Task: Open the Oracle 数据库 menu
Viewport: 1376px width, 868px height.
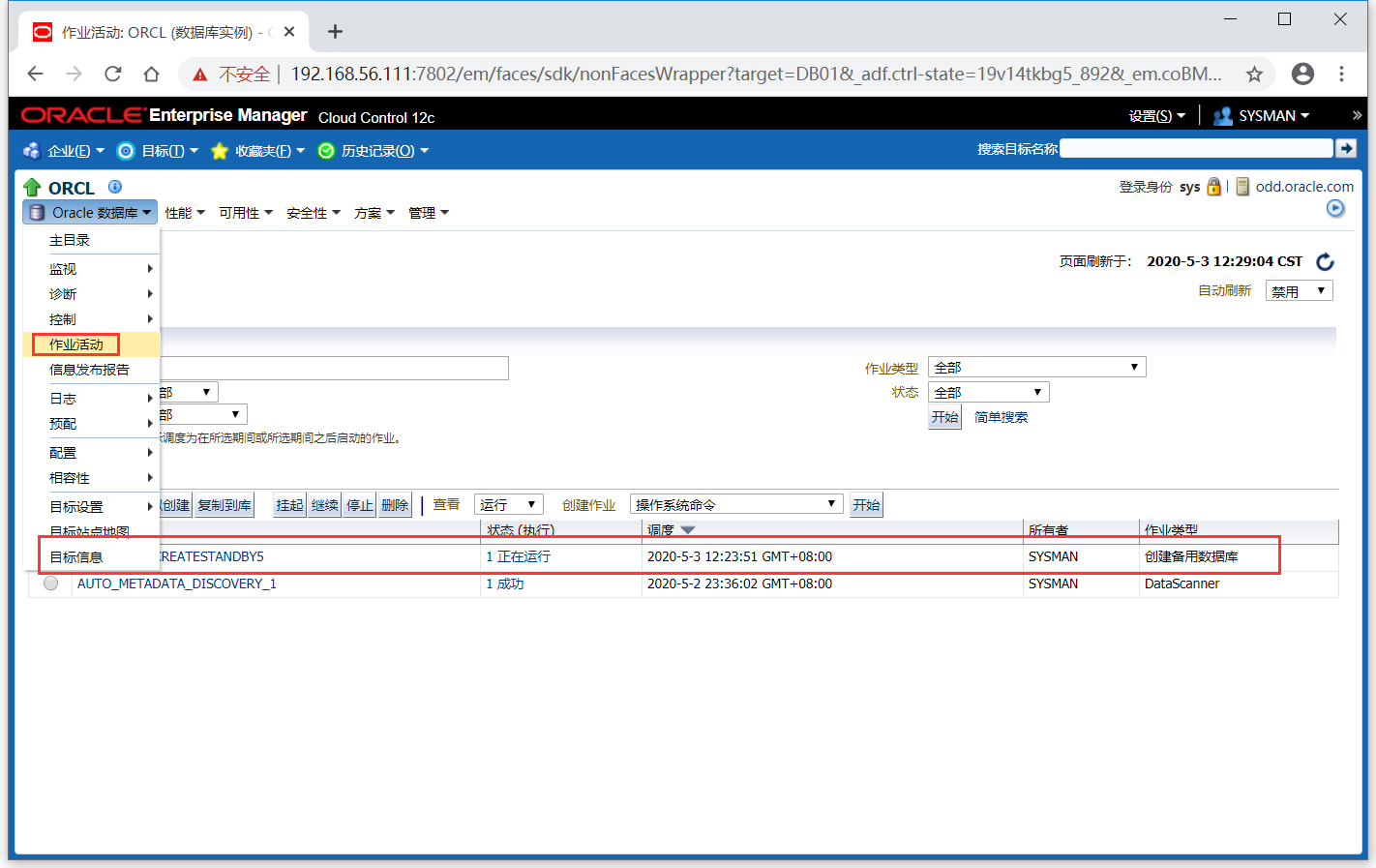Action: point(91,212)
